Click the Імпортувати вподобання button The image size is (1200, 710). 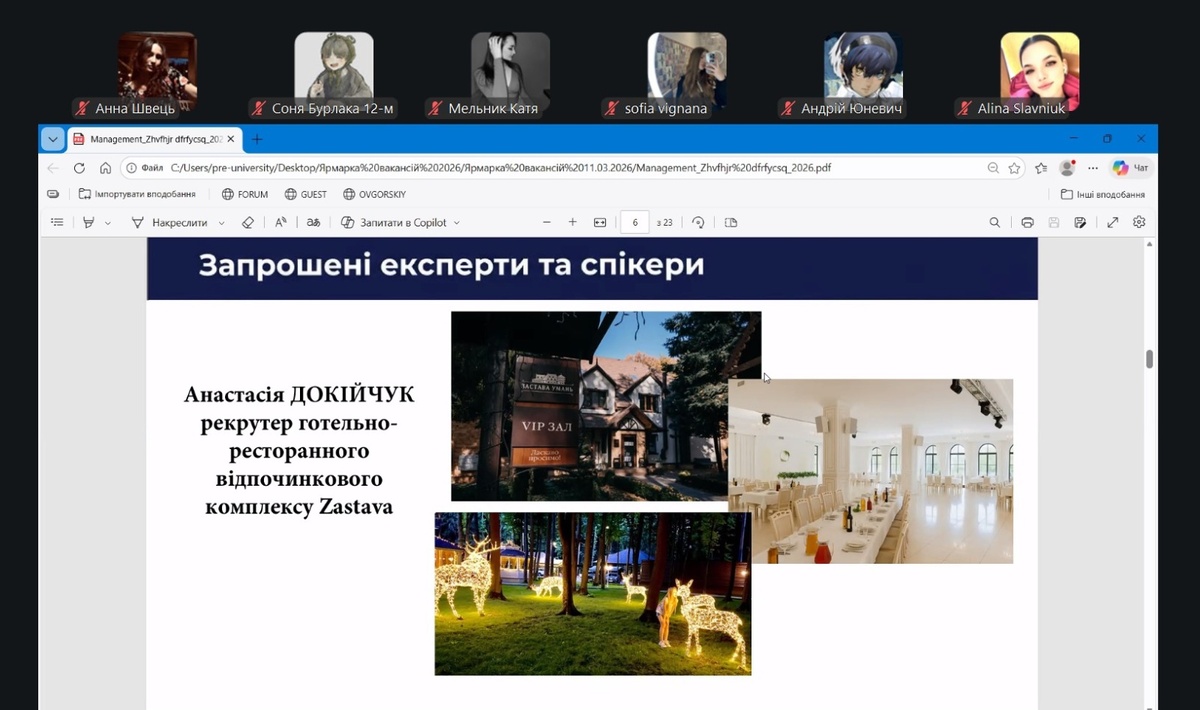137,194
